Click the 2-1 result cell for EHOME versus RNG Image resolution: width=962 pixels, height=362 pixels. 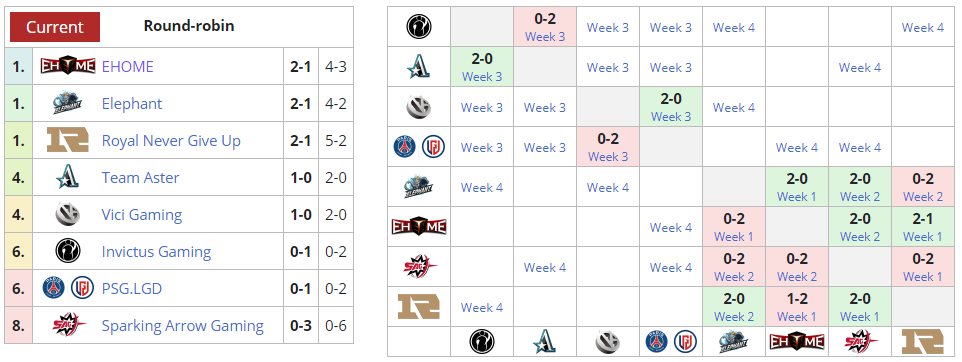(x=922, y=226)
